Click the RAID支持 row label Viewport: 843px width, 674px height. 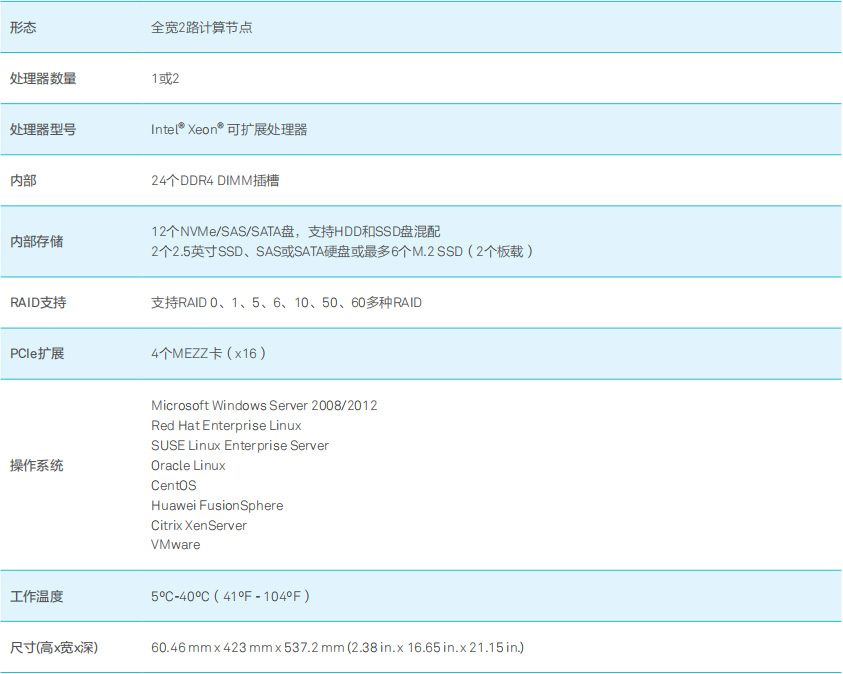[x=38, y=302]
